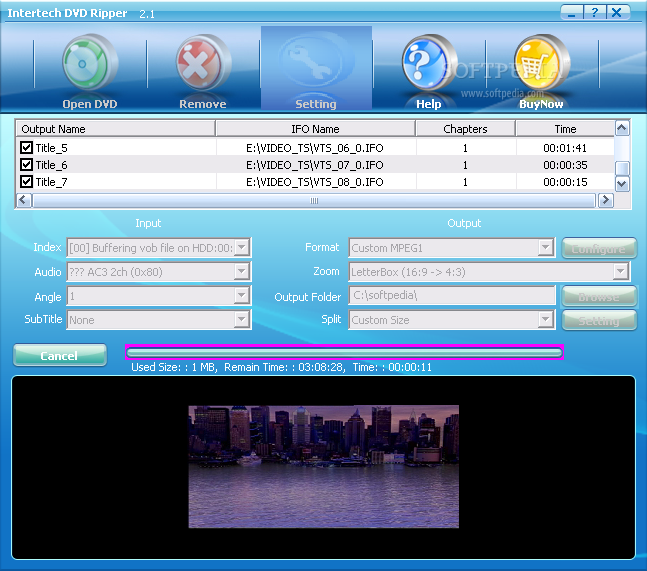Open the Split Custom Size dropdown
647x571 pixels.
[545, 319]
